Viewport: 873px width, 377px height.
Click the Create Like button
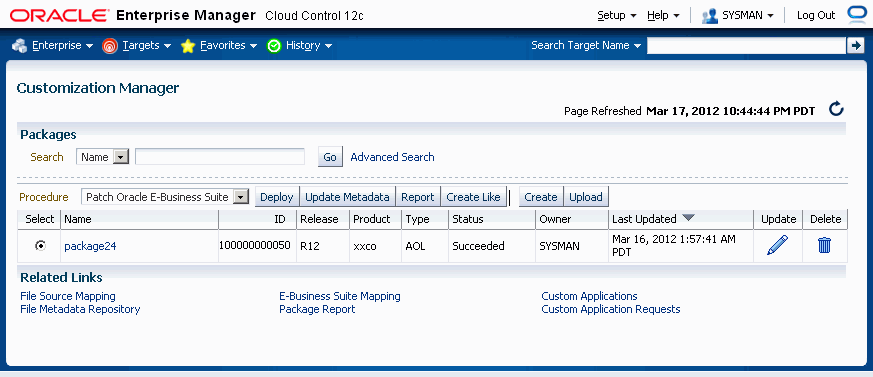coord(474,197)
